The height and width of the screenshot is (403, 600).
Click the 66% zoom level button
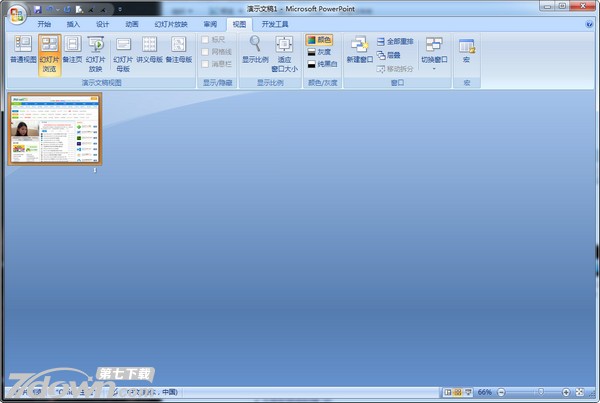484,392
